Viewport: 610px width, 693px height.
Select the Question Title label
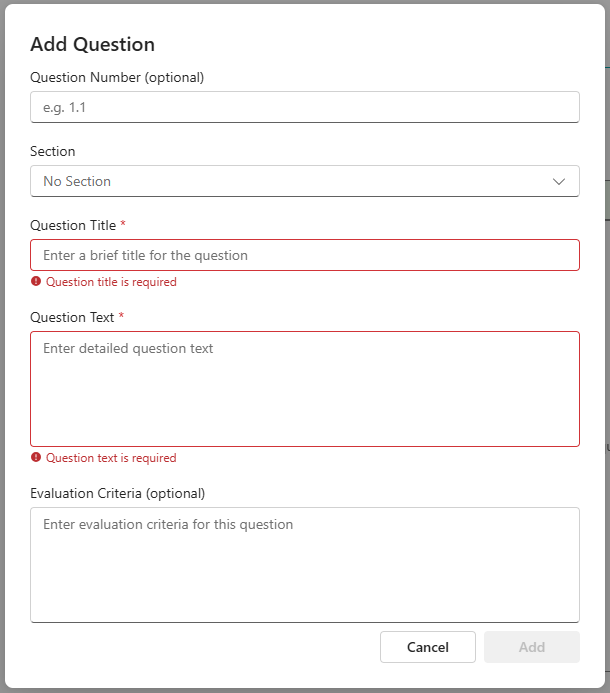tap(73, 225)
